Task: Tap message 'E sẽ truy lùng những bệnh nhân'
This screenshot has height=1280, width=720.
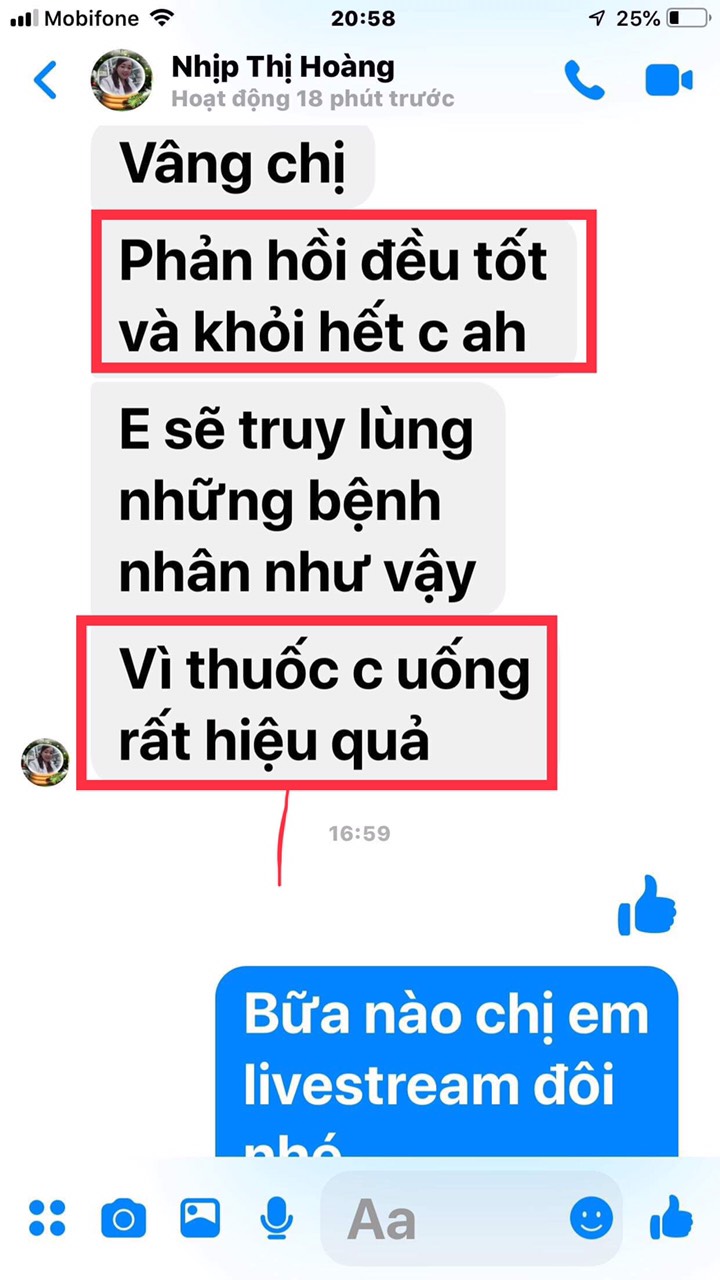Action: click(x=298, y=497)
